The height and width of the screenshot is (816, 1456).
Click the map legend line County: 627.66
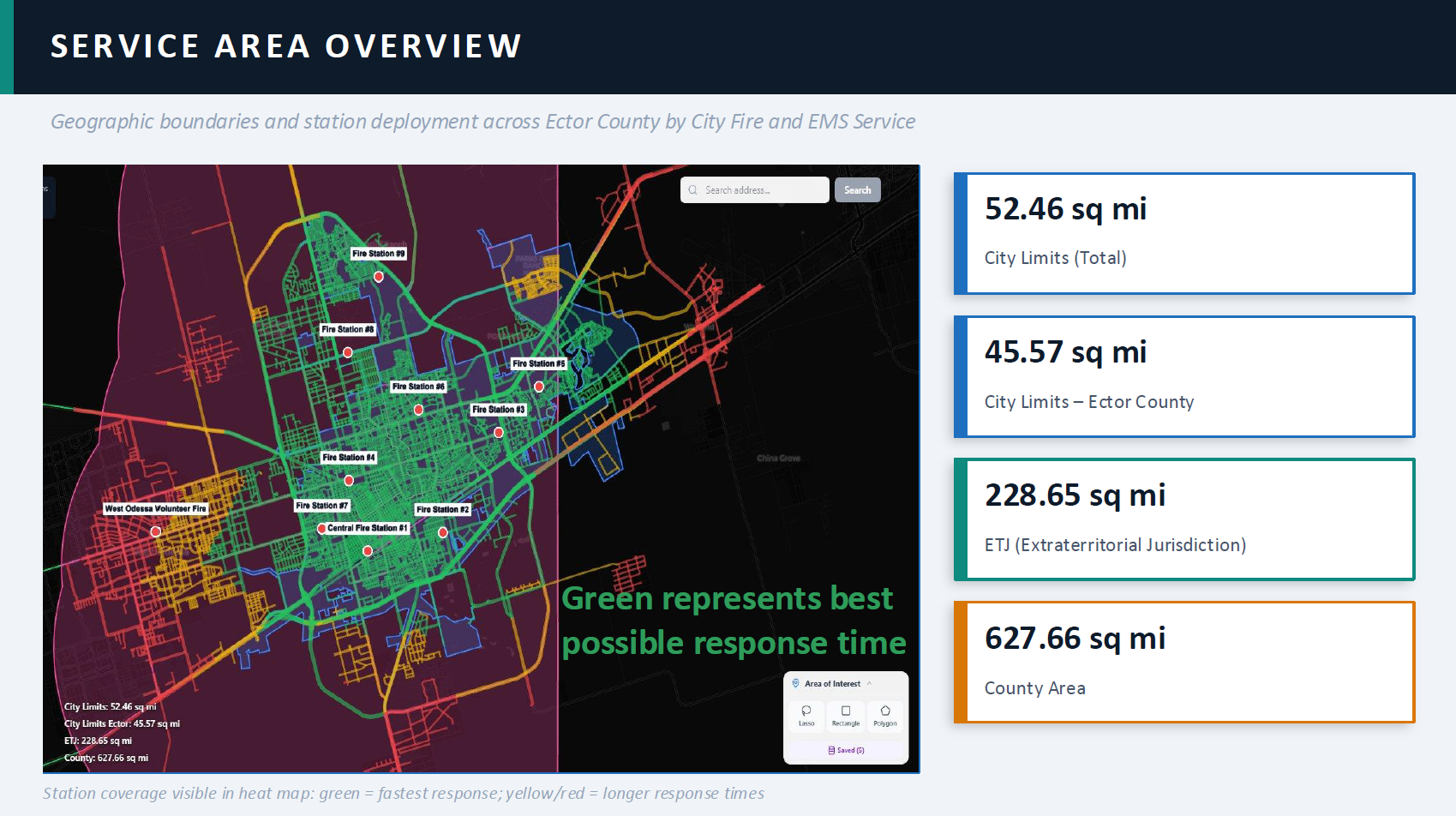[106, 759]
